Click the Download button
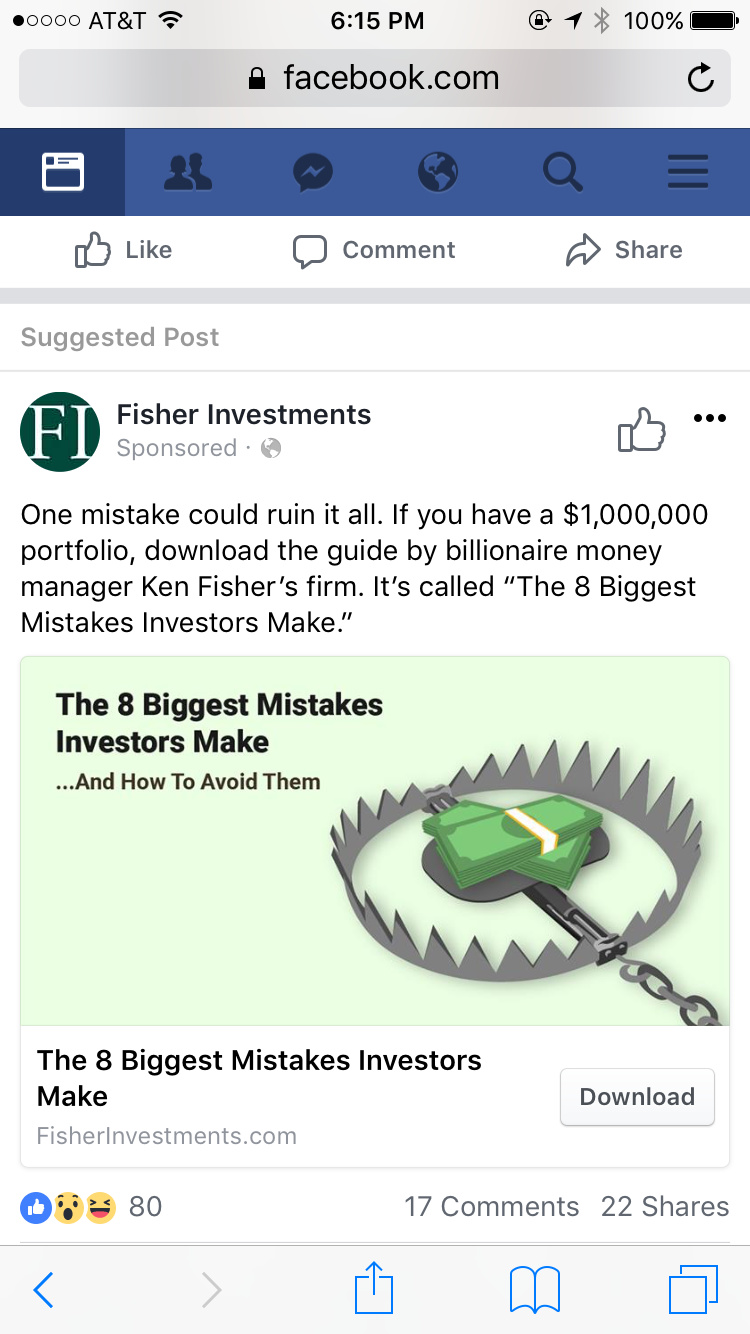The width and height of the screenshot is (750, 1334). coord(637,1097)
